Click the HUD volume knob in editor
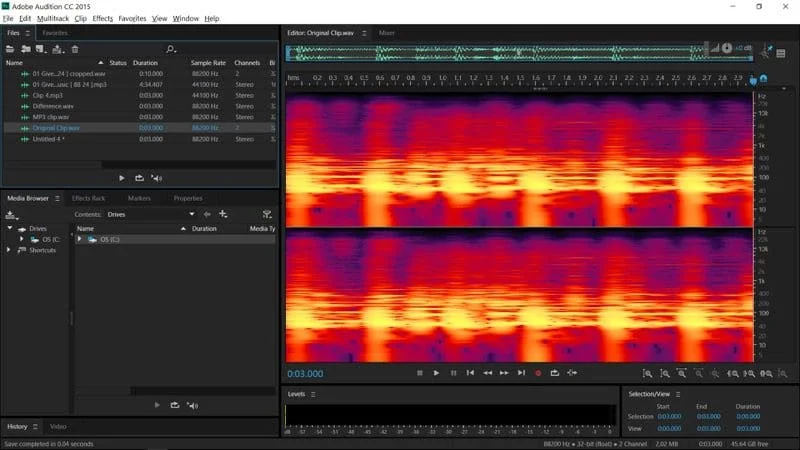The width and height of the screenshot is (800, 450). [727, 48]
